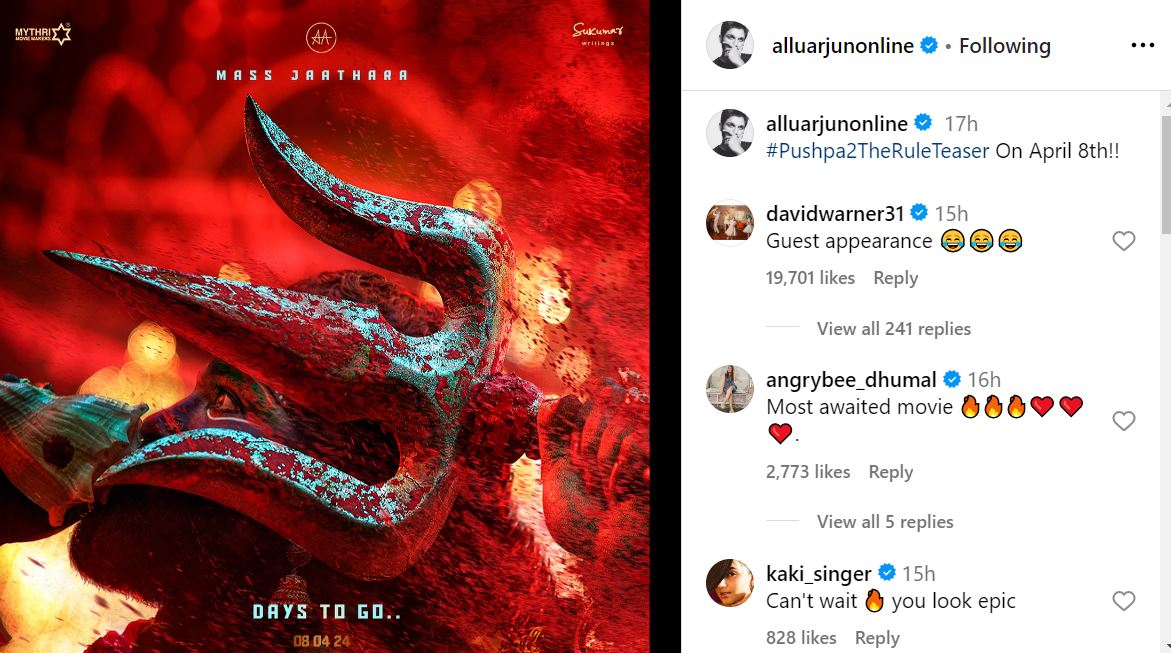Reply to davidwarner31's comment
Image resolution: width=1171 pixels, height=653 pixels.
tap(895, 278)
